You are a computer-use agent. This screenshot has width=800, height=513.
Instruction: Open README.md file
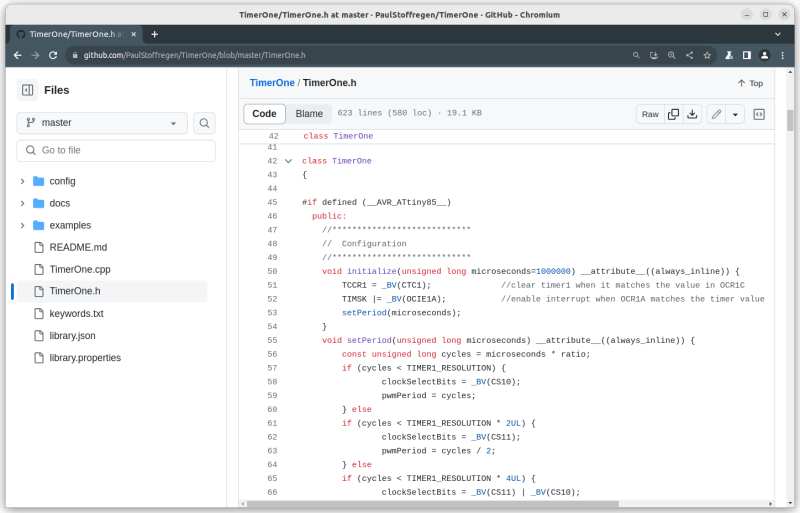[x=78, y=247]
